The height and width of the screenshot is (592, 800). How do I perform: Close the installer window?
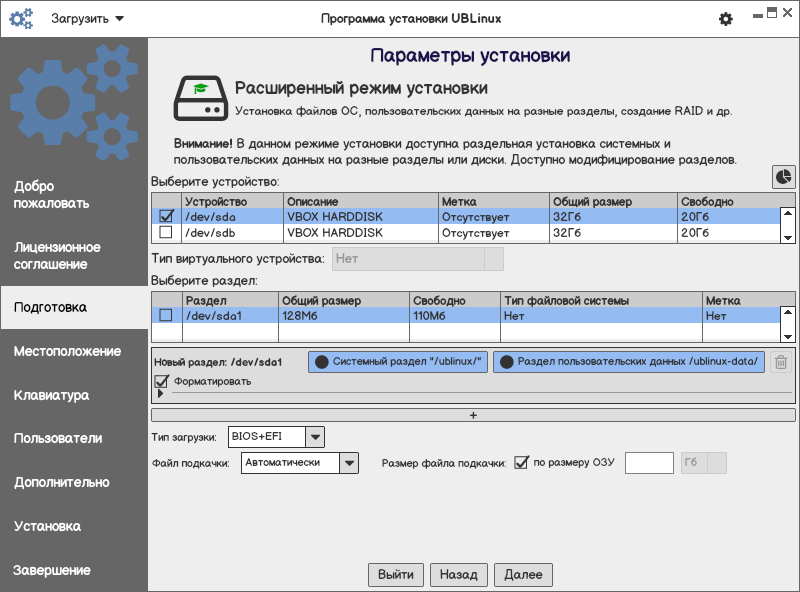pyautogui.click(x=787, y=13)
